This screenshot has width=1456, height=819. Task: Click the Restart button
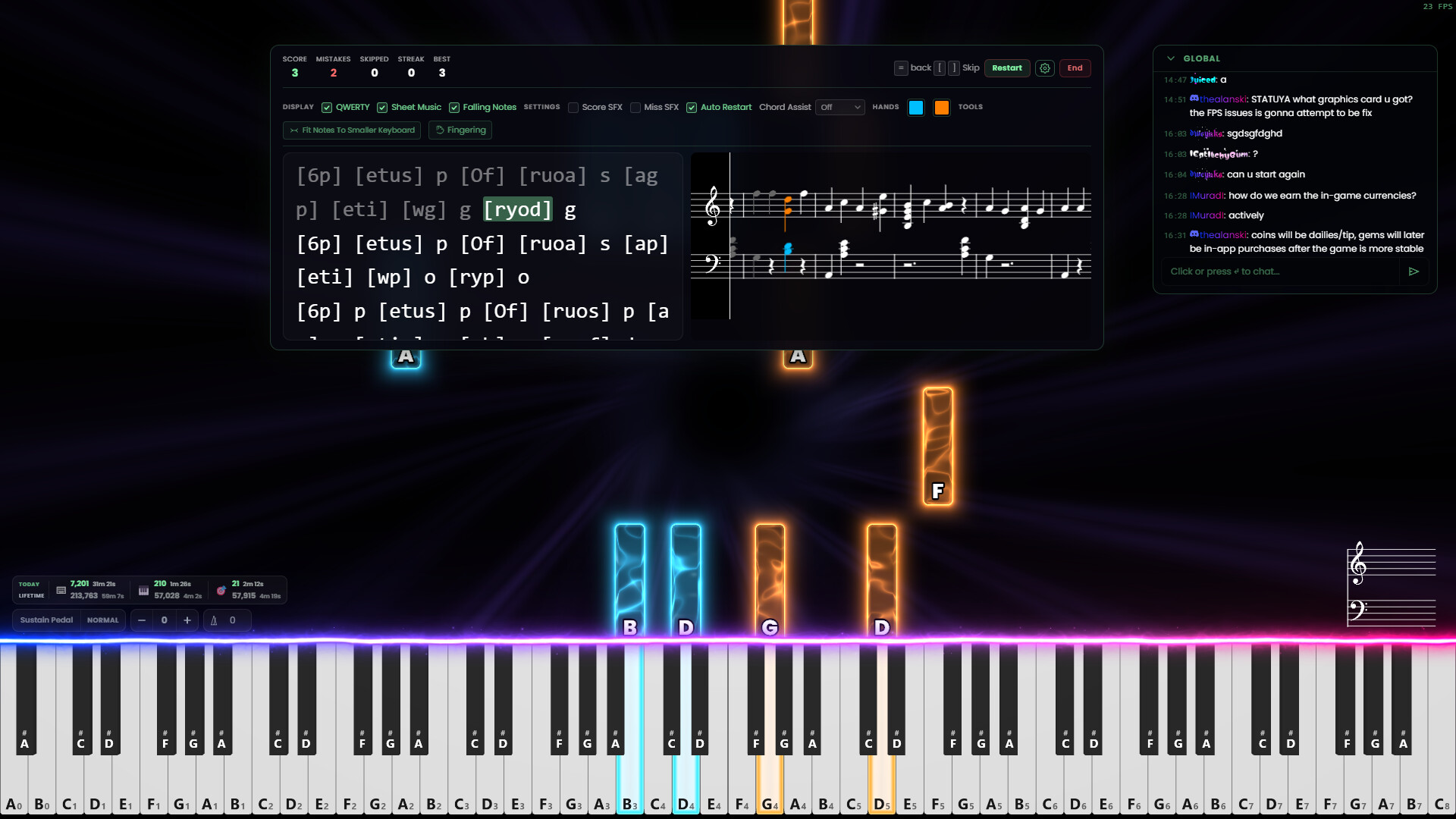click(1006, 68)
